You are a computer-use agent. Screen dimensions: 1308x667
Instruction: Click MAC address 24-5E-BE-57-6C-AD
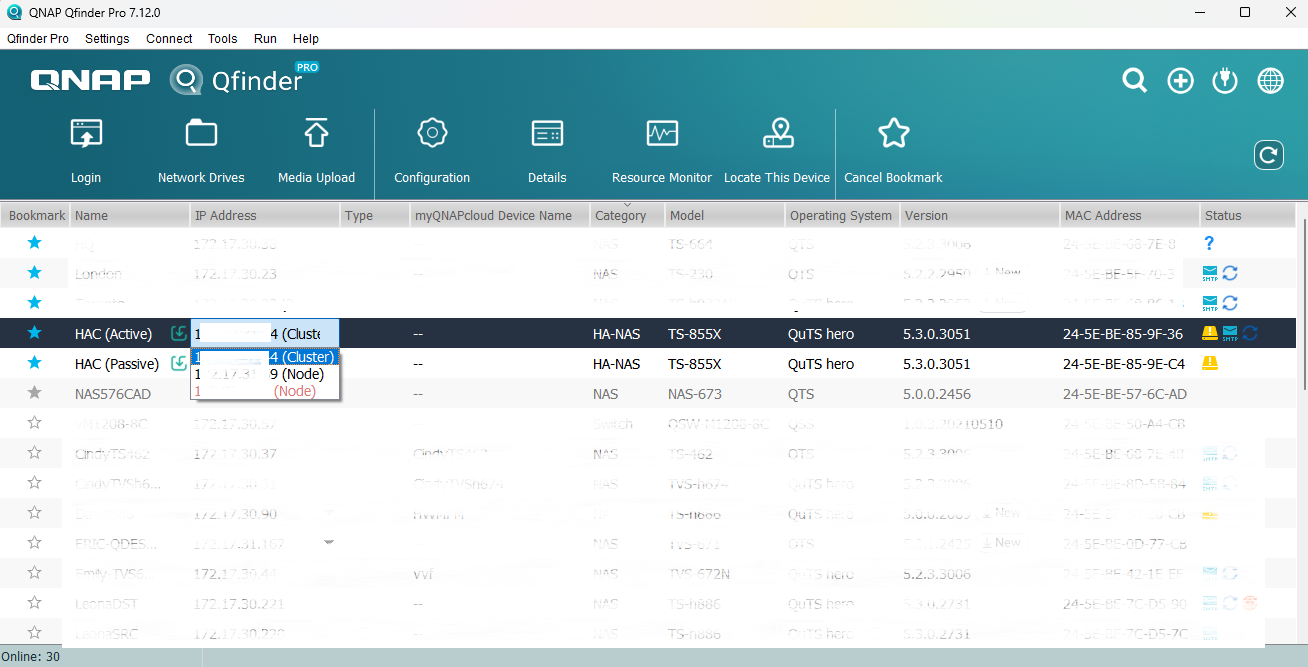tap(1125, 394)
